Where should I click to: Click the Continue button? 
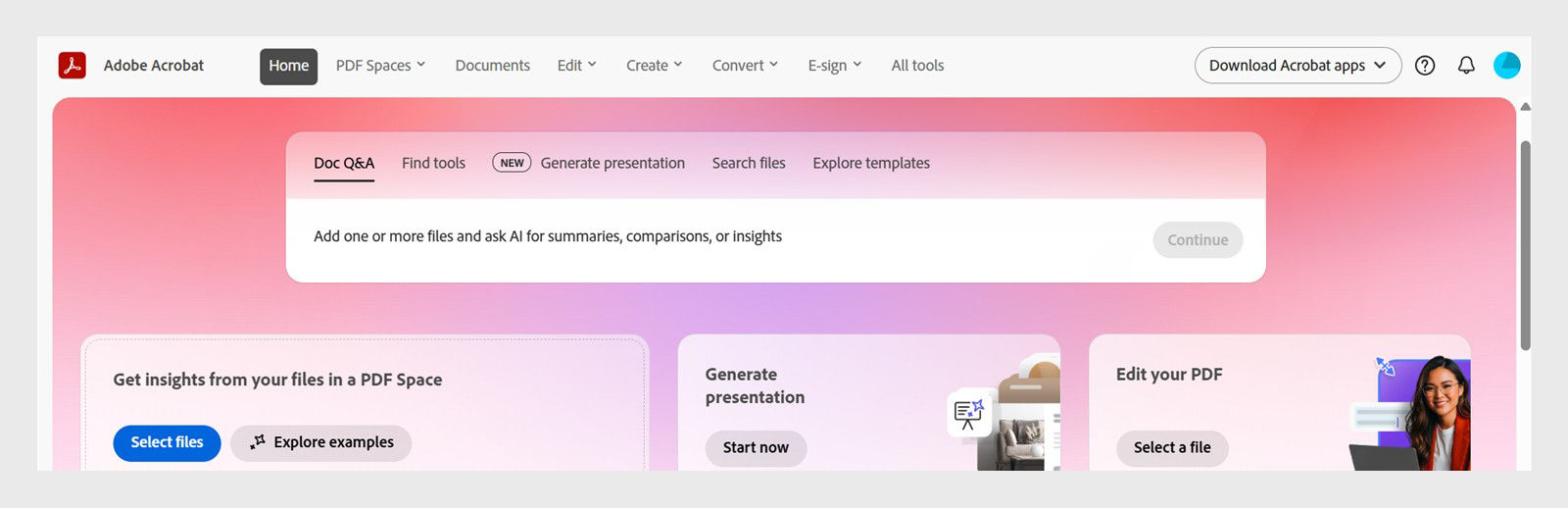coord(1198,240)
